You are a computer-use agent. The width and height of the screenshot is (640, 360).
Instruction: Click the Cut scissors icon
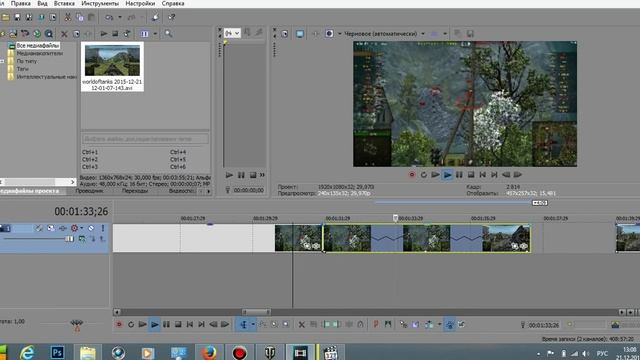(68, 18)
